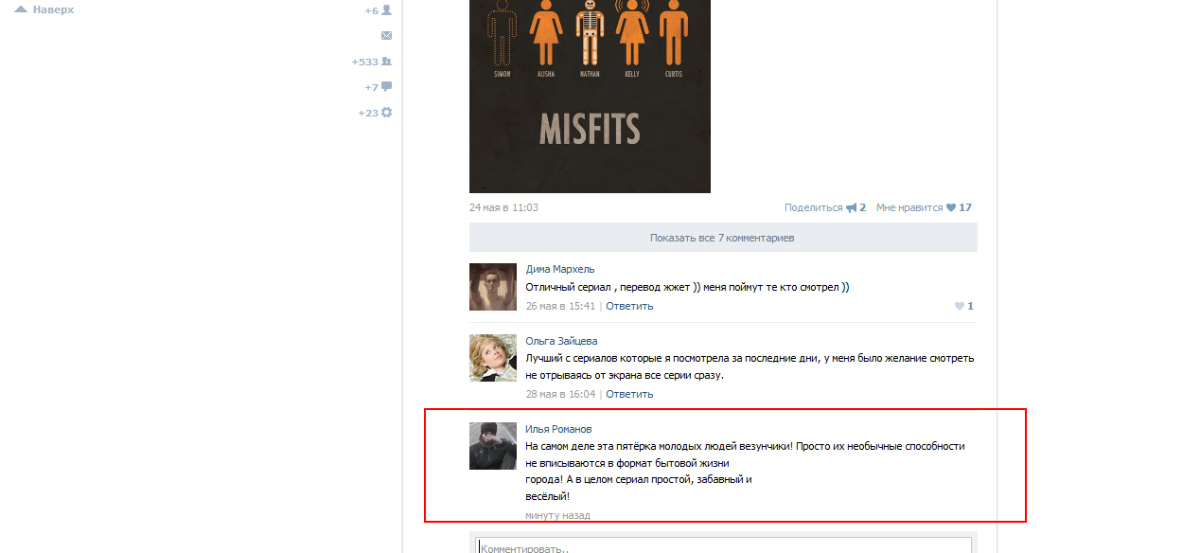The height and width of the screenshot is (553, 1200).
Task: Click the Поделиться share link
Action: click(x=814, y=208)
